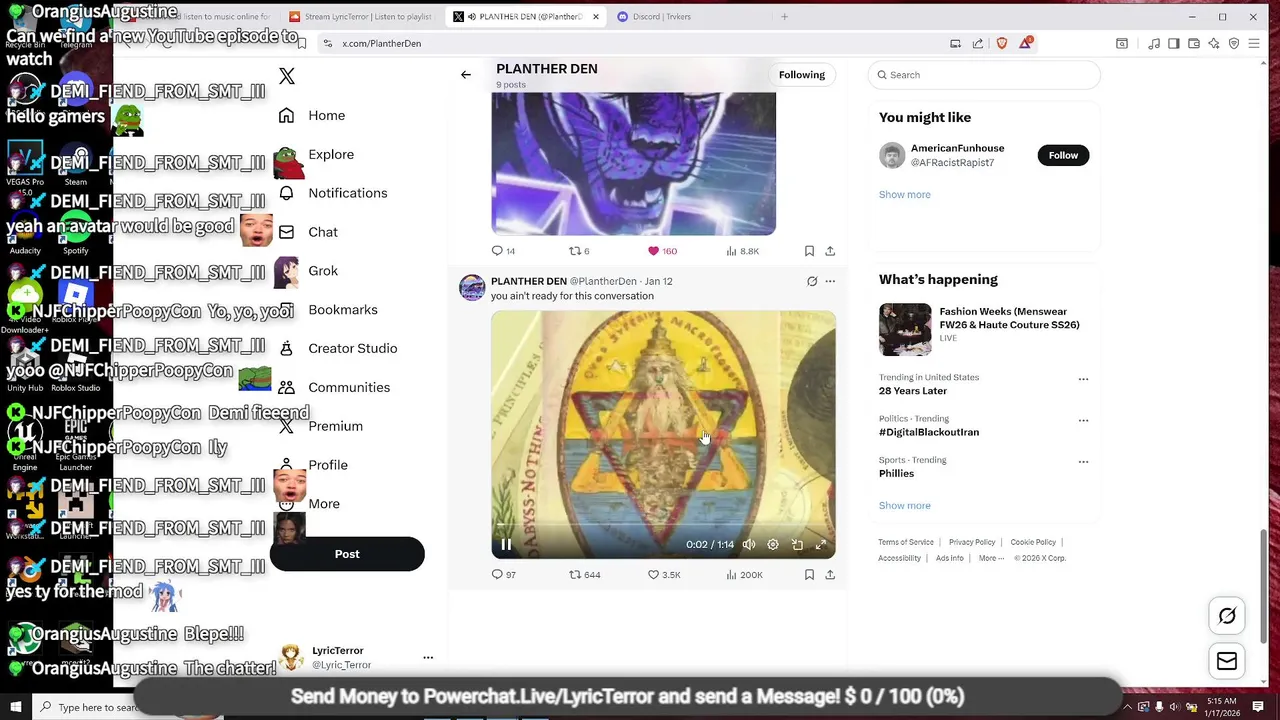The width and height of the screenshot is (1280, 720).
Task: Focus the X Search field
Action: coord(984,75)
